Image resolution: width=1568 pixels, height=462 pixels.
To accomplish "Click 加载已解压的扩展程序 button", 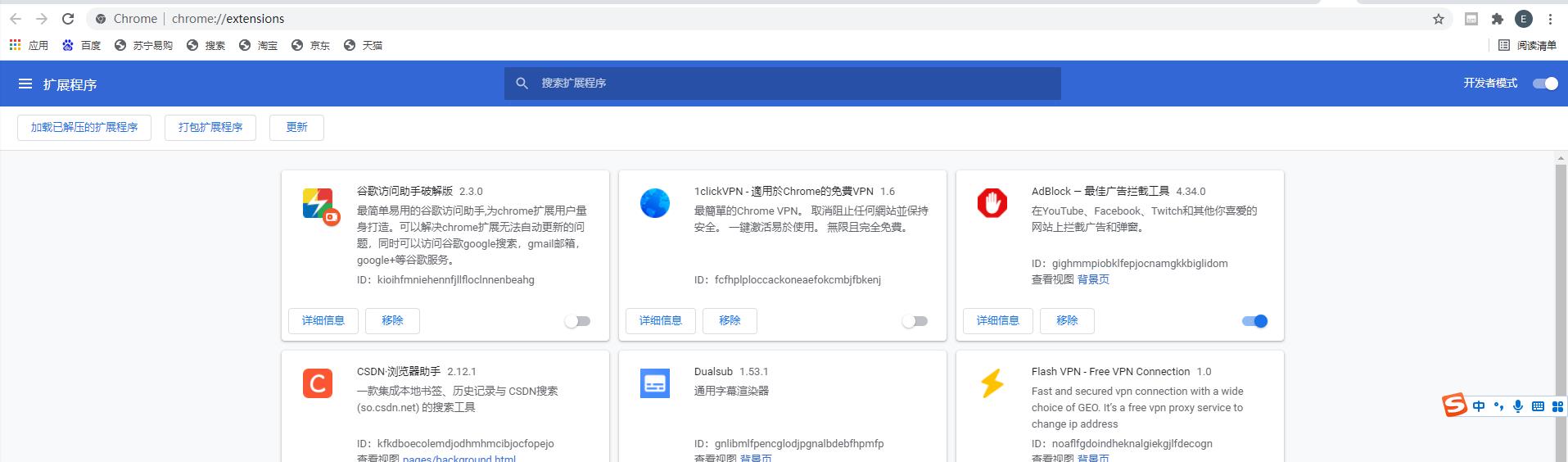I will tap(84, 127).
